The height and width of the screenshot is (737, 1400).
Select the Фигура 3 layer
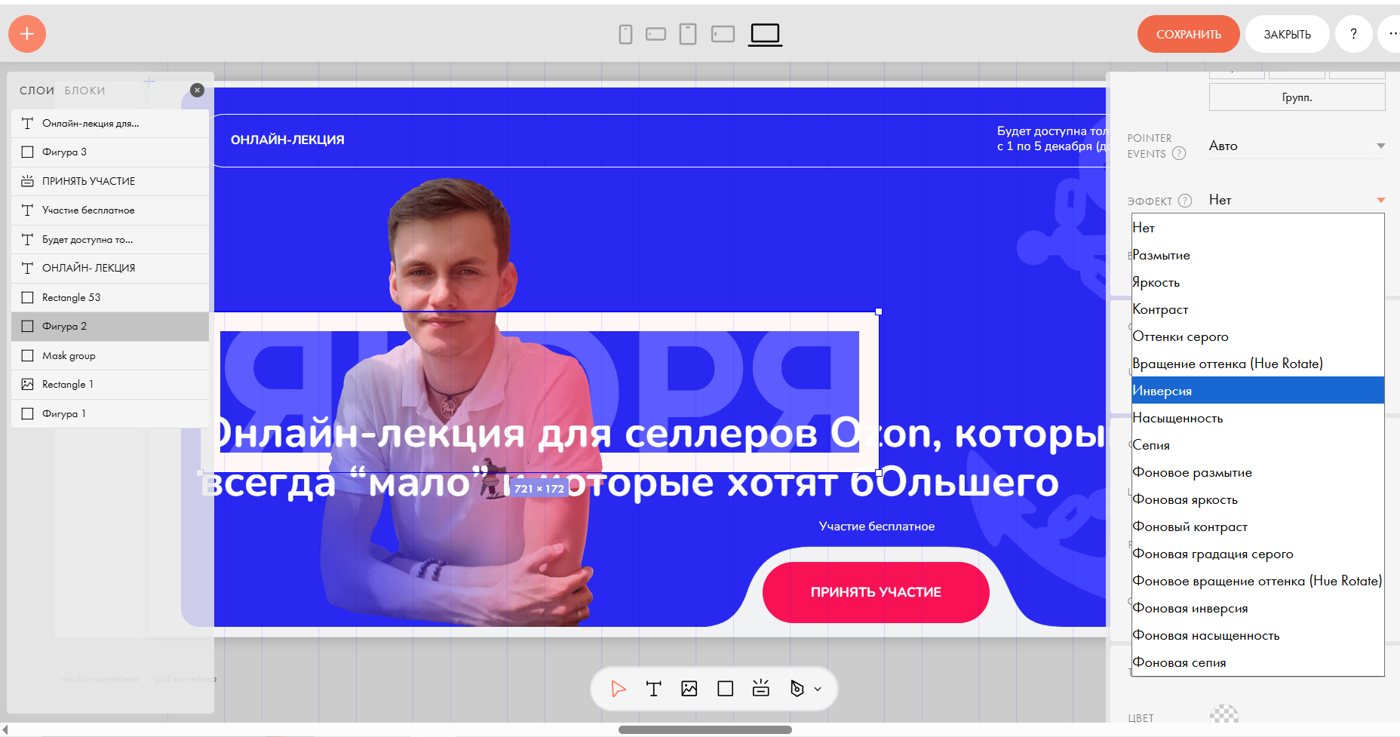(x=110, y=152)
